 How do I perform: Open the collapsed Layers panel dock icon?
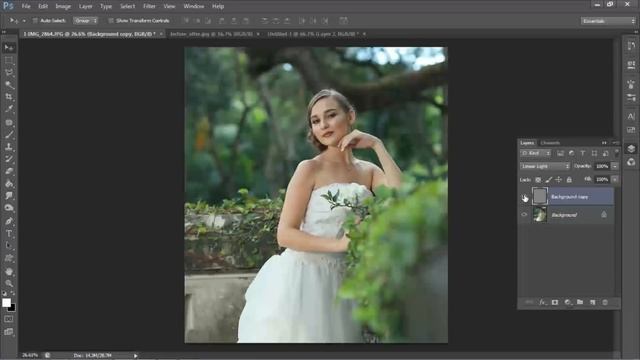pyautogui.click(x=631, y=149)
